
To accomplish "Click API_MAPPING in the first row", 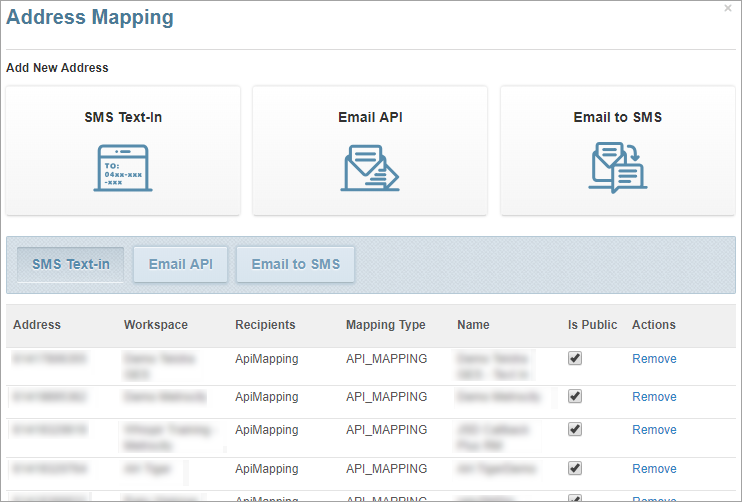I will [x=386, y=359].
